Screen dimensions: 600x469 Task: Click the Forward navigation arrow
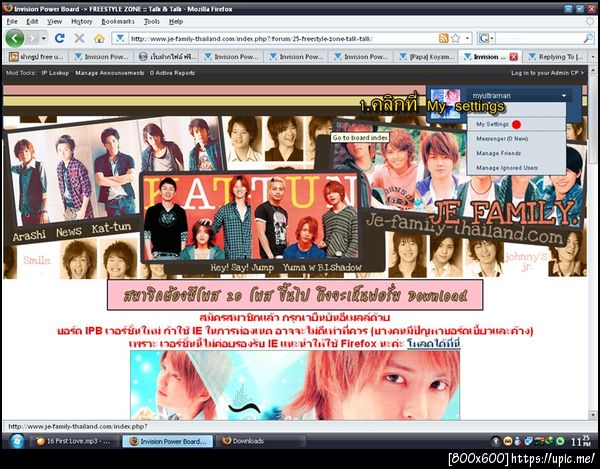point(32,38)
